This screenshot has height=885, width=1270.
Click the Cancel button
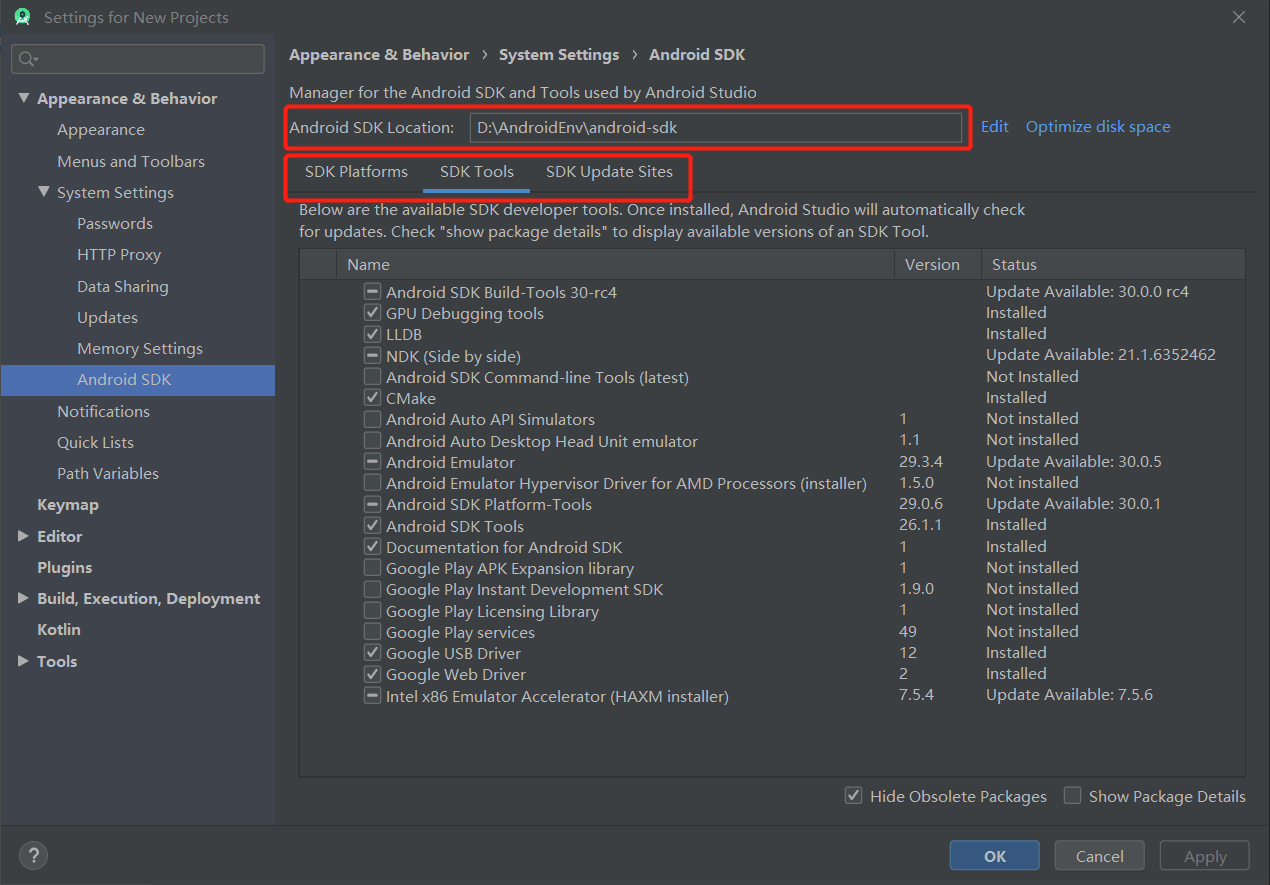pyautogui.click(x=1100, y=856)
